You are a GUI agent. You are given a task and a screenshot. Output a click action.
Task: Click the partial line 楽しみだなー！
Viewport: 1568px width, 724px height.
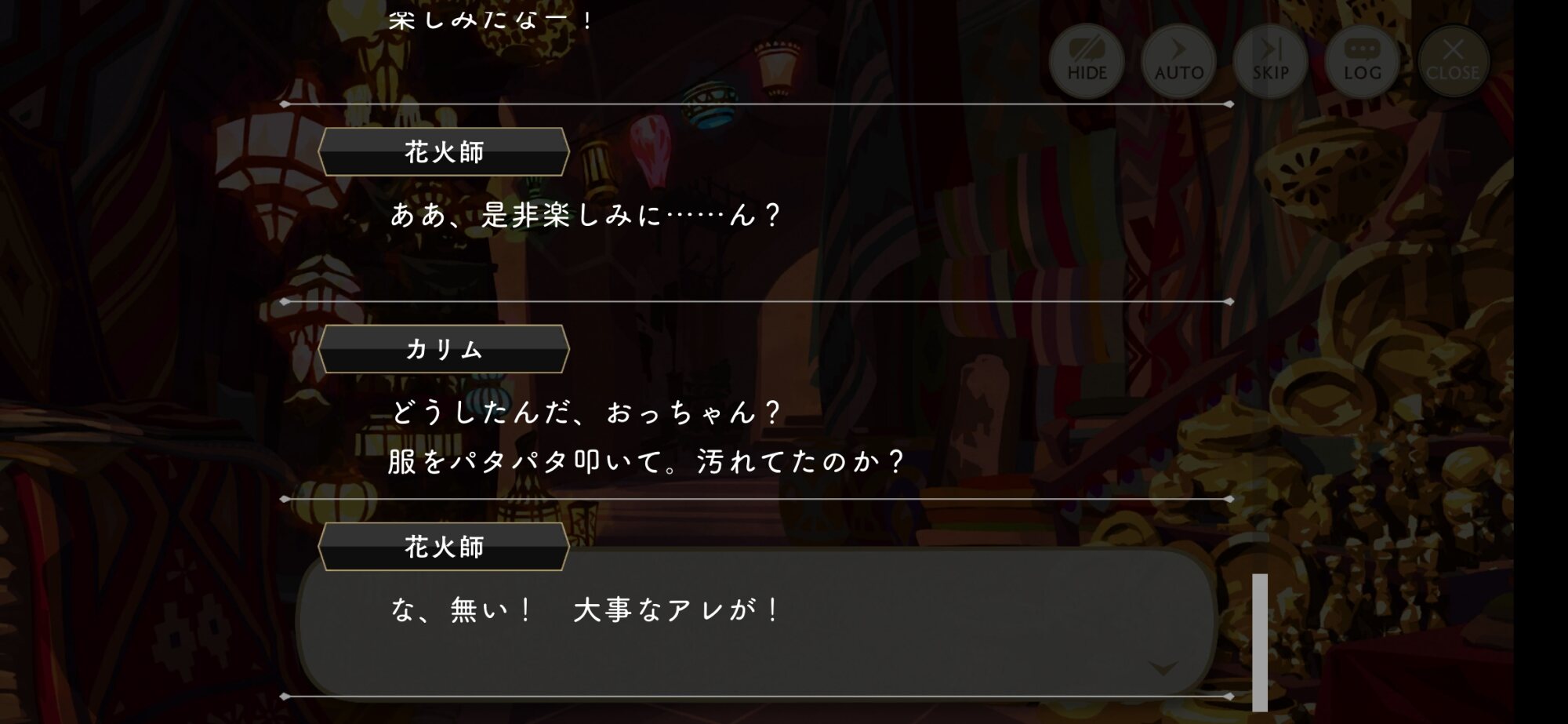(492, 19)
